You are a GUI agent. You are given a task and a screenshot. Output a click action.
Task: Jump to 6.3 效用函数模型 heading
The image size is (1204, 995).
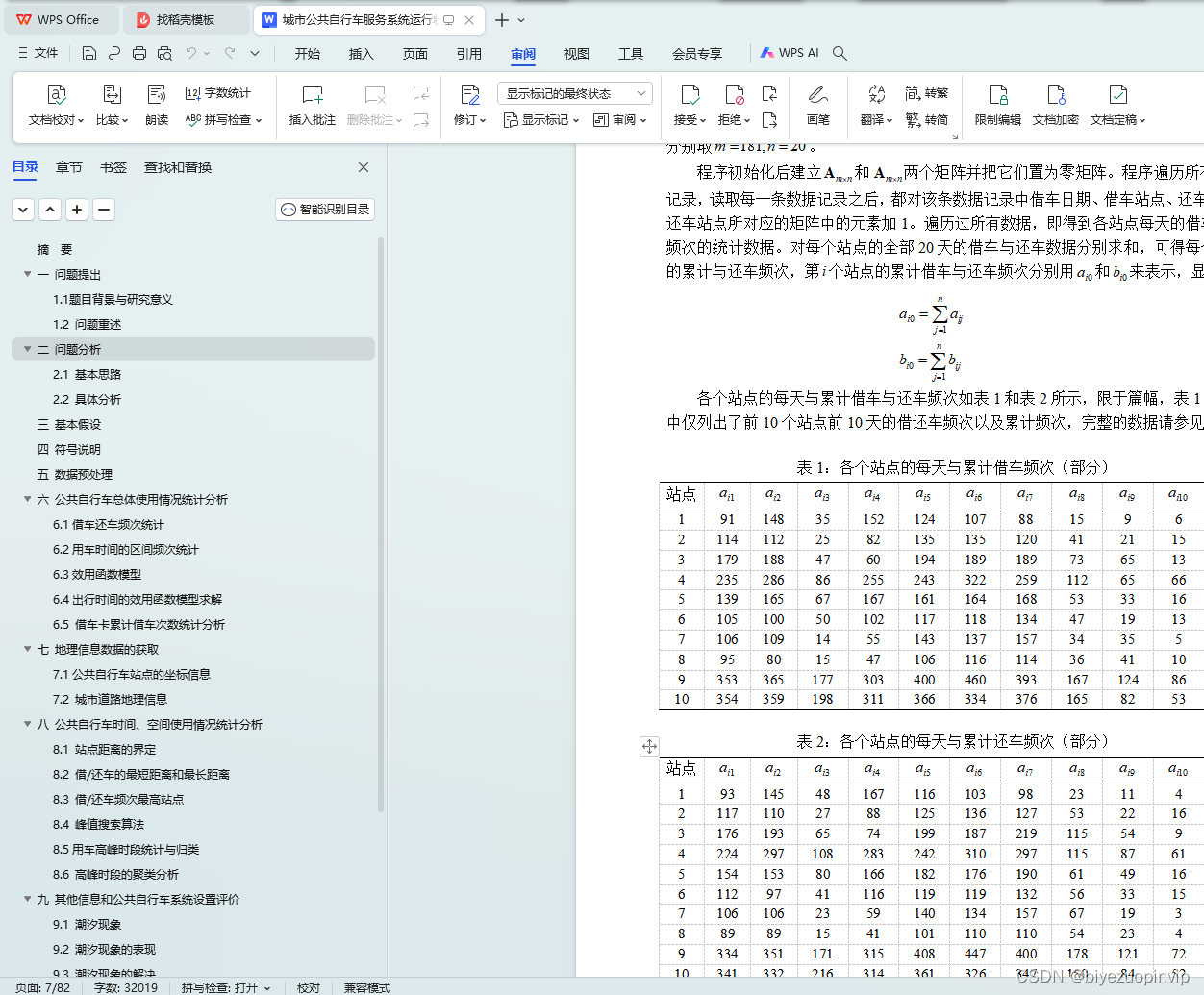97,574
